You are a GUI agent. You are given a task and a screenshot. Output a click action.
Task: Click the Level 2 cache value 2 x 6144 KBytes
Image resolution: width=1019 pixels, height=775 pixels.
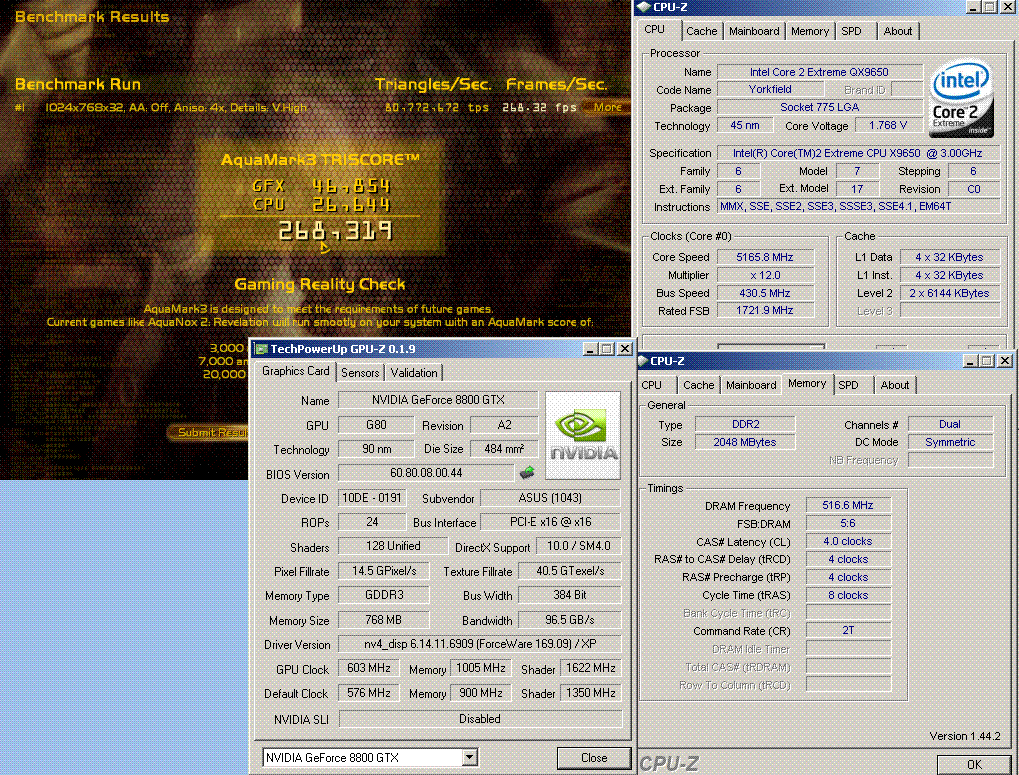[x=949, y=293]
